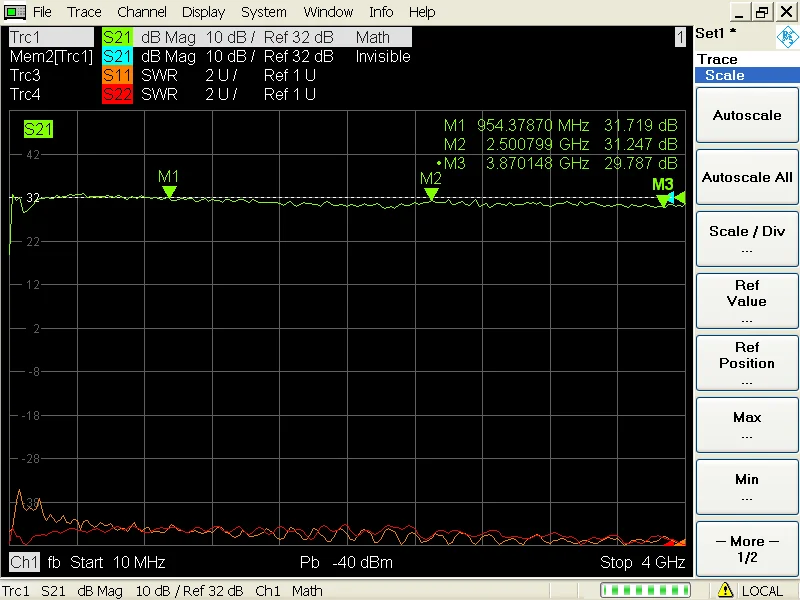This screenshot has width=800, height=600.
Task: Click the red S22 swatch for Trc4
Action: coord(117,95)
